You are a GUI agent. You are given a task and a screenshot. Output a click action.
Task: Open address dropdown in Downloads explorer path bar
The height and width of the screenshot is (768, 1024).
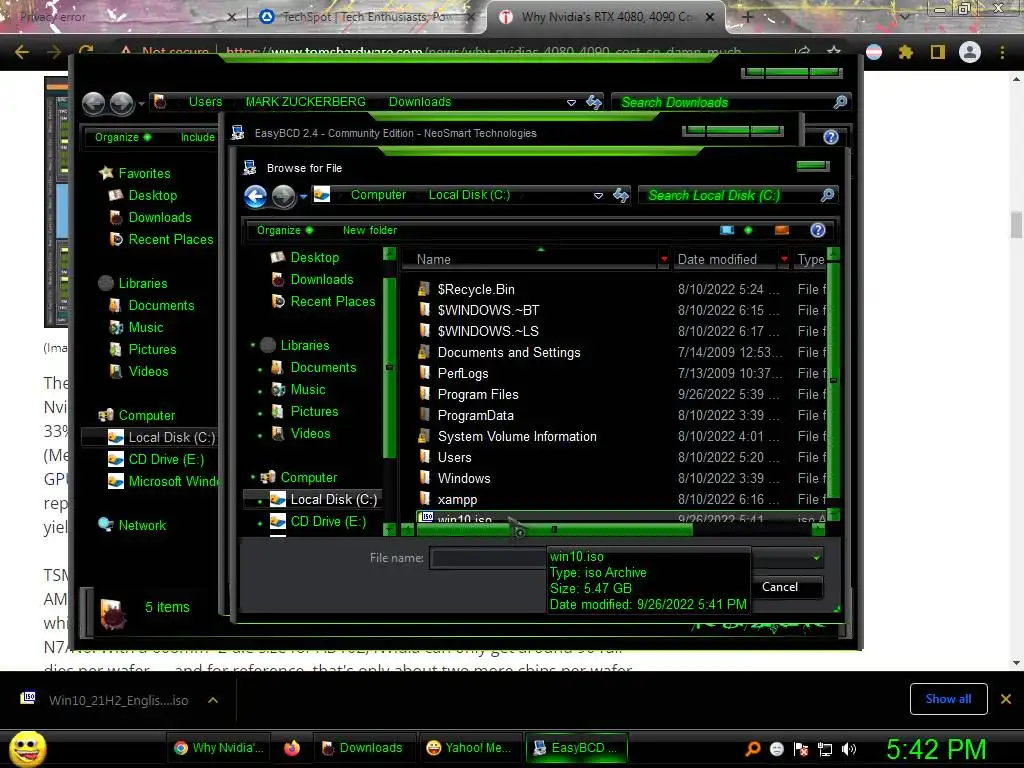point(571,103)
